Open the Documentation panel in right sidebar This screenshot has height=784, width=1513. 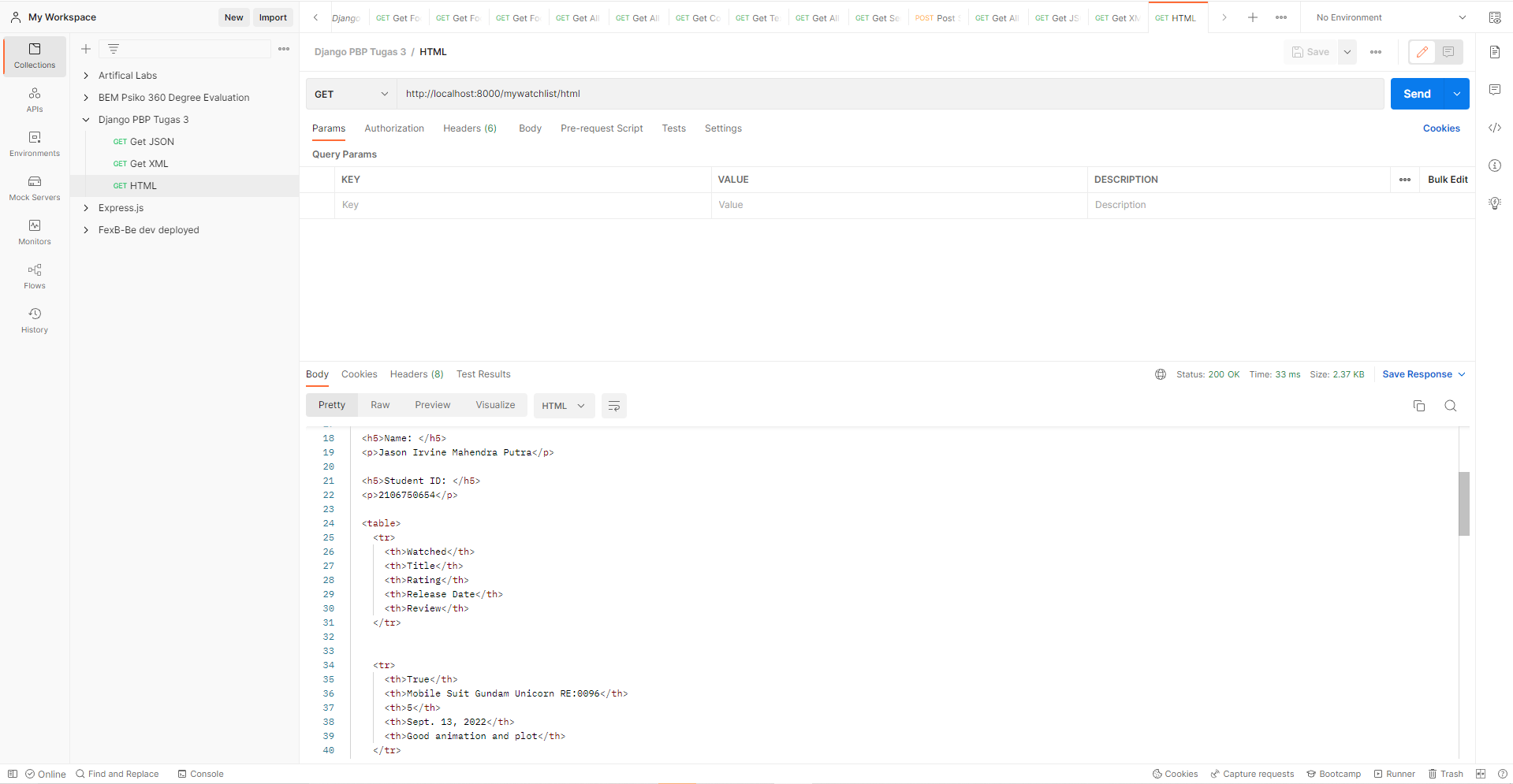click(x=1494, y=52)
